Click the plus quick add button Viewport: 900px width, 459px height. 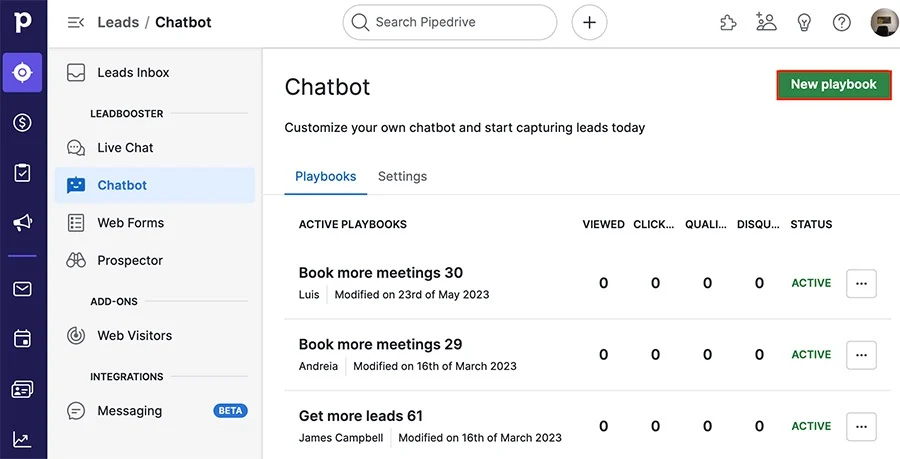[x=589, y=22]
